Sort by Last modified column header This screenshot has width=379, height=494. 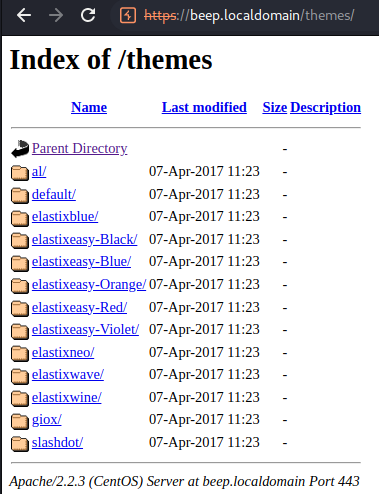(x=204, y=107)
